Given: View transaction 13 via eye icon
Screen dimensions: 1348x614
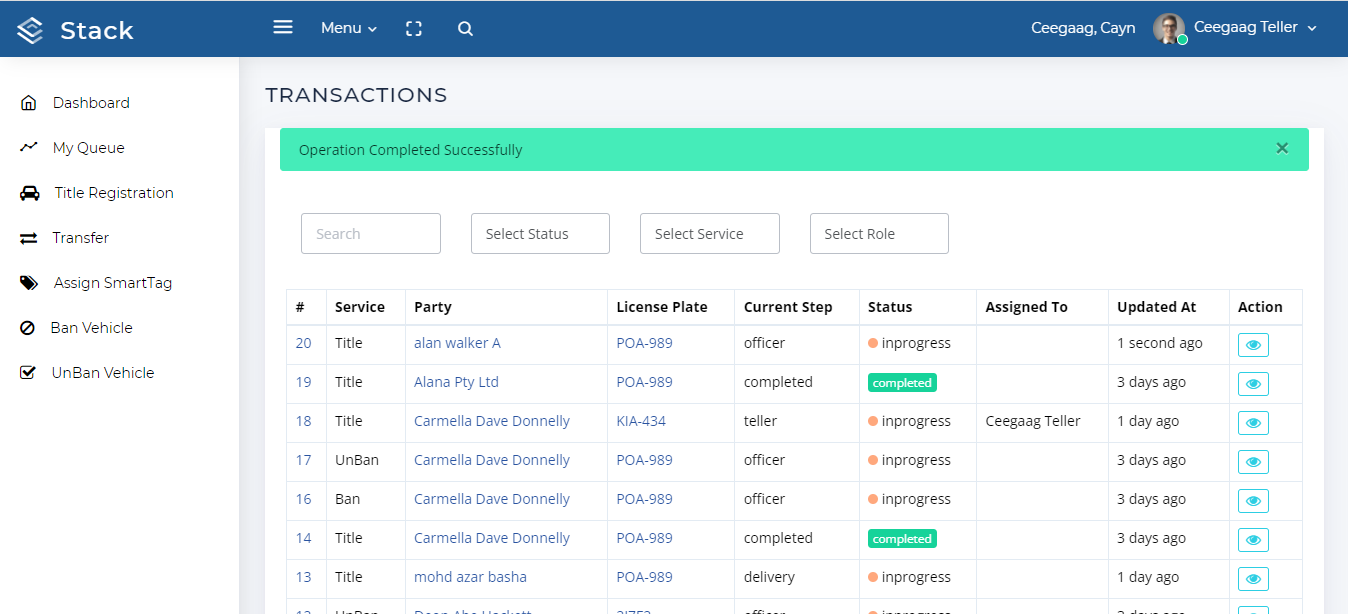Looking at the screenshot, I should tap(1253, 579).
